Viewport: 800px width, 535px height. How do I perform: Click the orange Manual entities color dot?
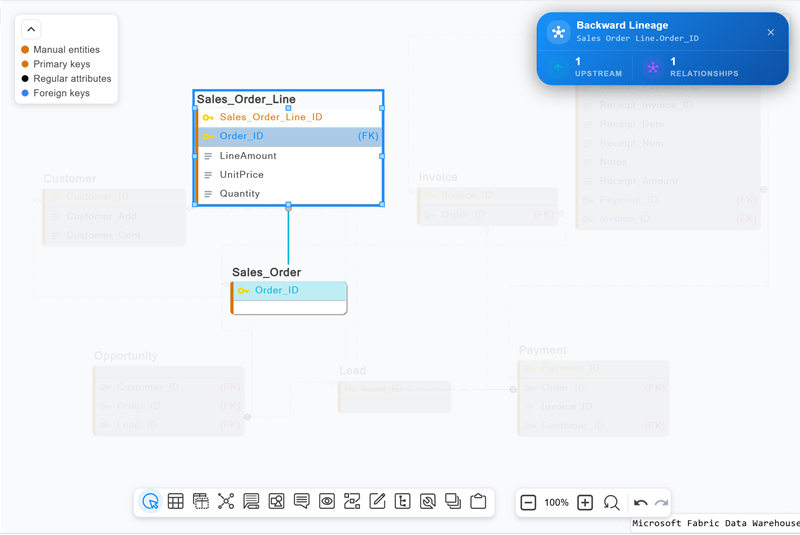click(x=25, y=49)
